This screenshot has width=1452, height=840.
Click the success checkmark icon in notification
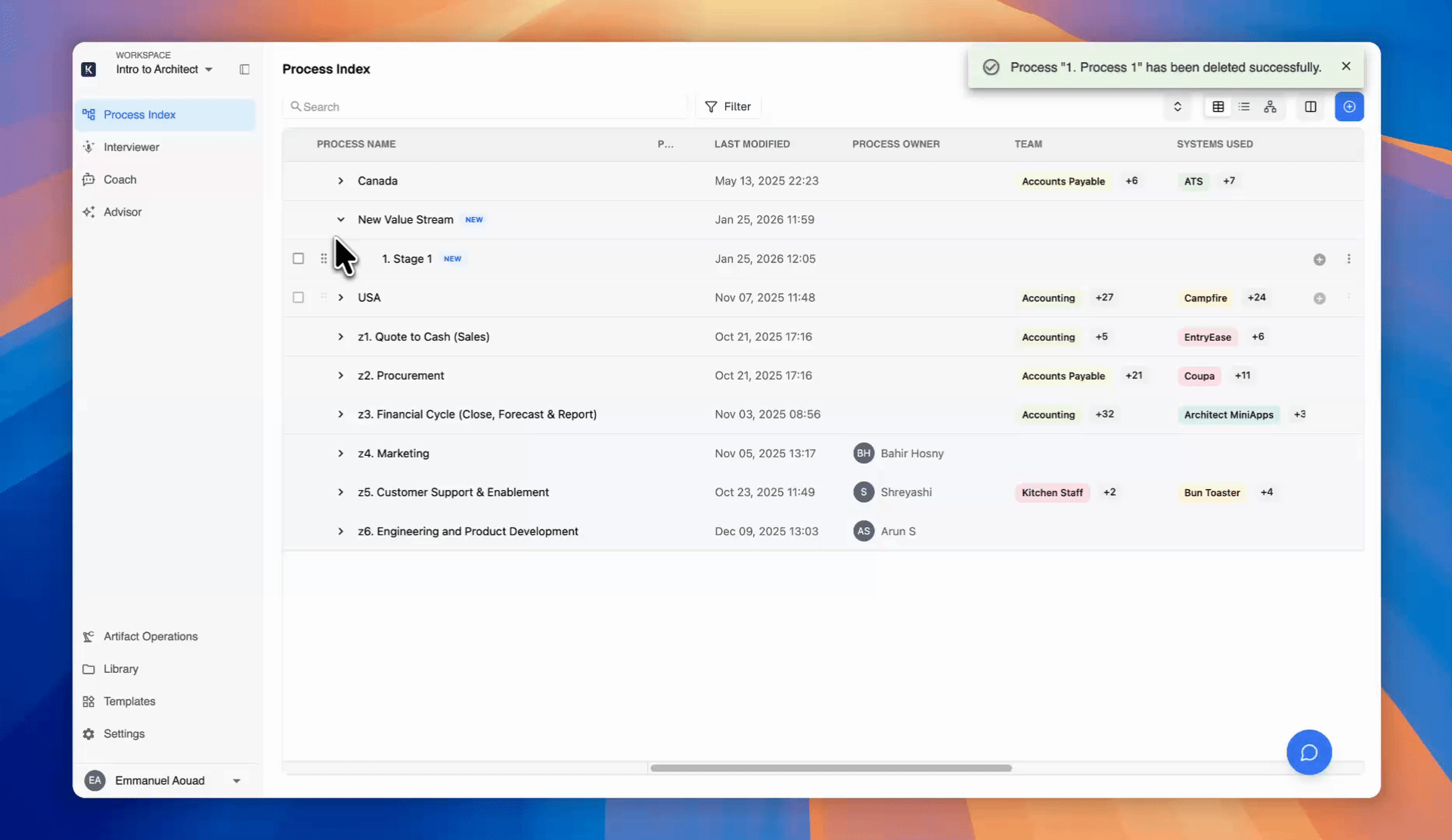[x=991, y=67]
